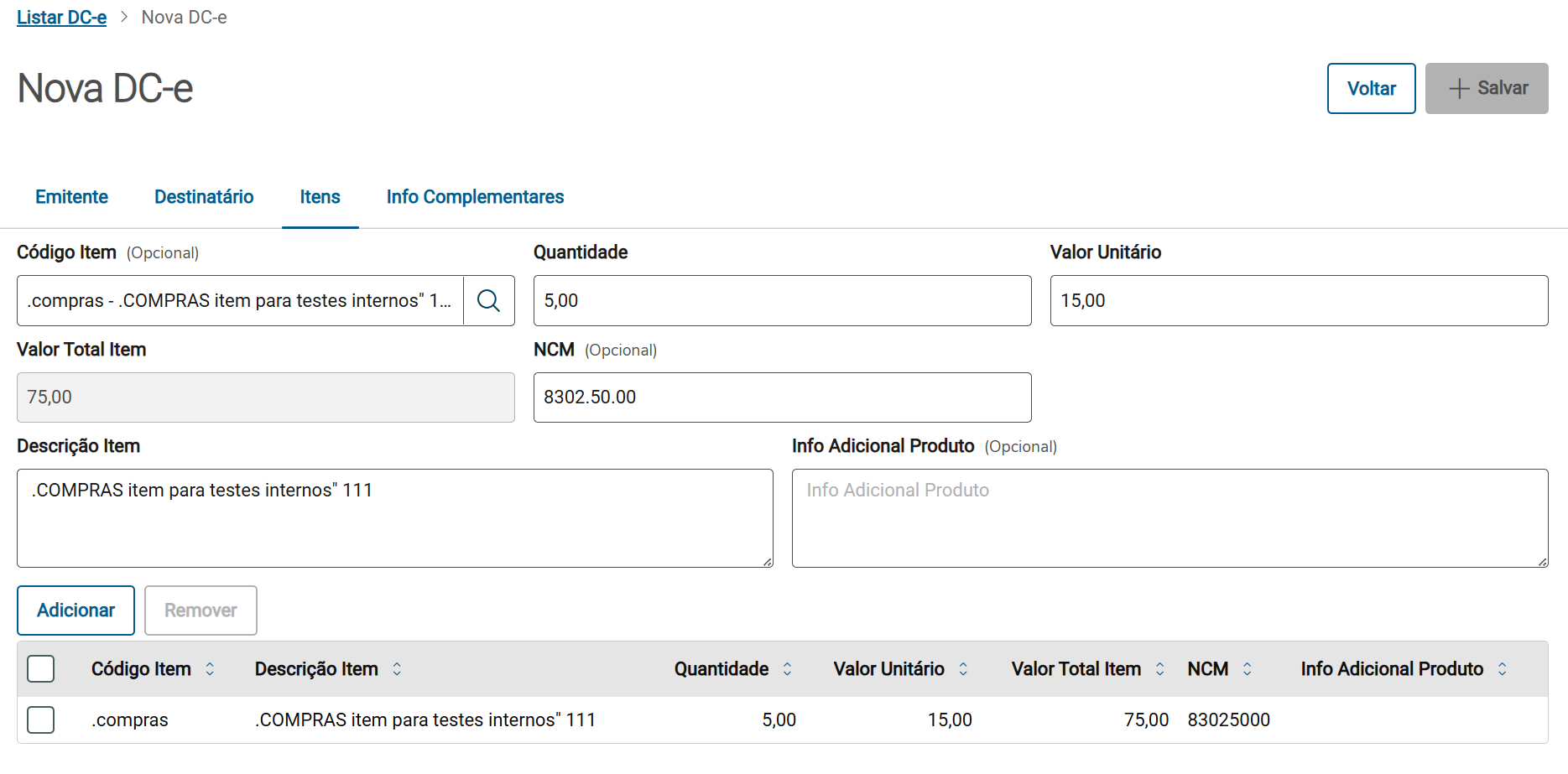The width and height of the screenshot is (1568, 774).
Task: Select the .compras row checkbox
Action: [x=41, y=719]
